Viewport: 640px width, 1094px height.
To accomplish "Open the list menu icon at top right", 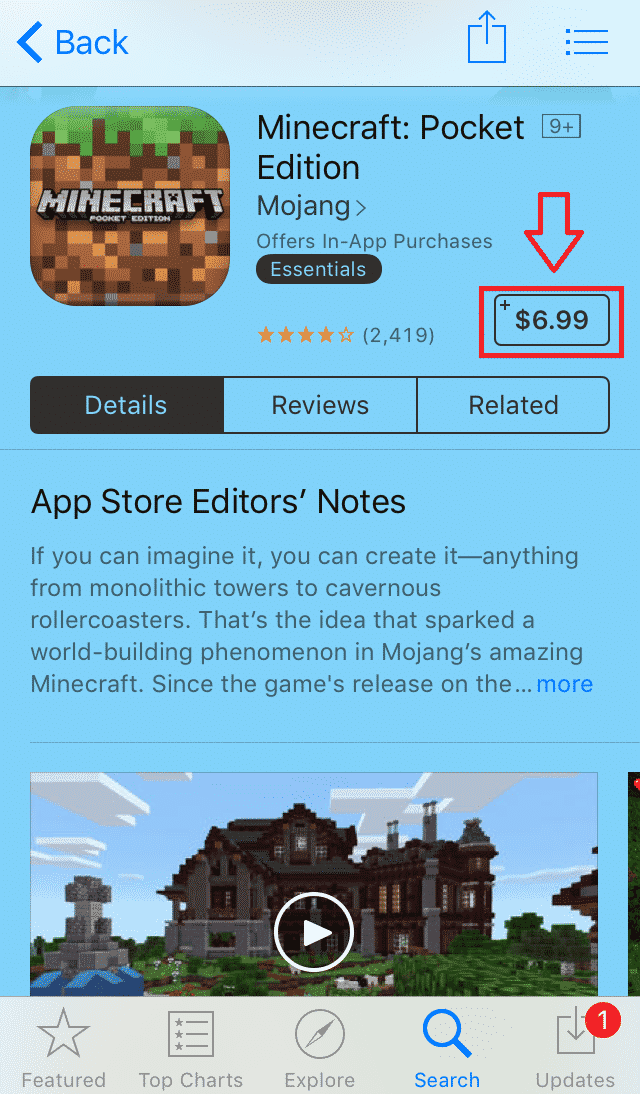I will [x=586, y=42].
